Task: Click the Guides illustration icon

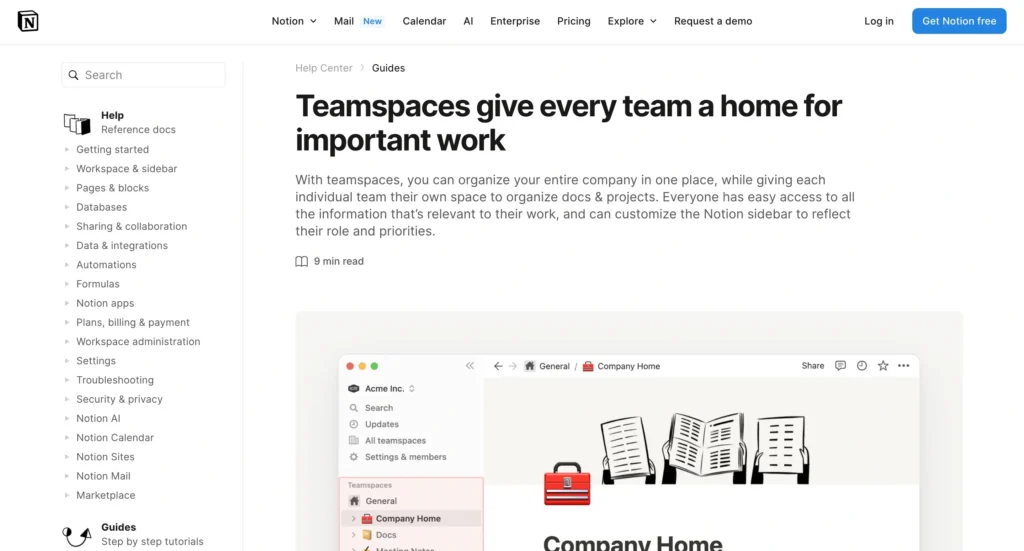Action: [76, 535]
